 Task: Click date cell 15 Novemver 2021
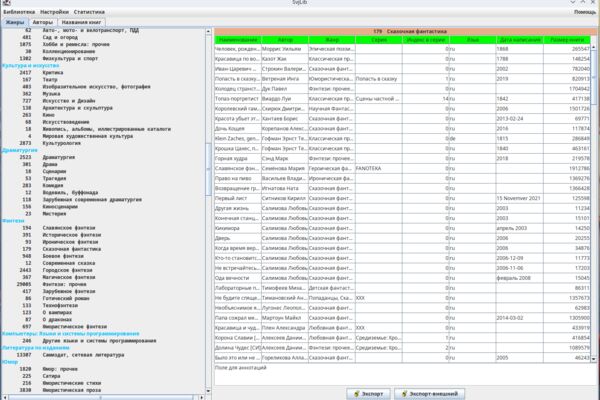pyautogui.click(x=520, y=198)
